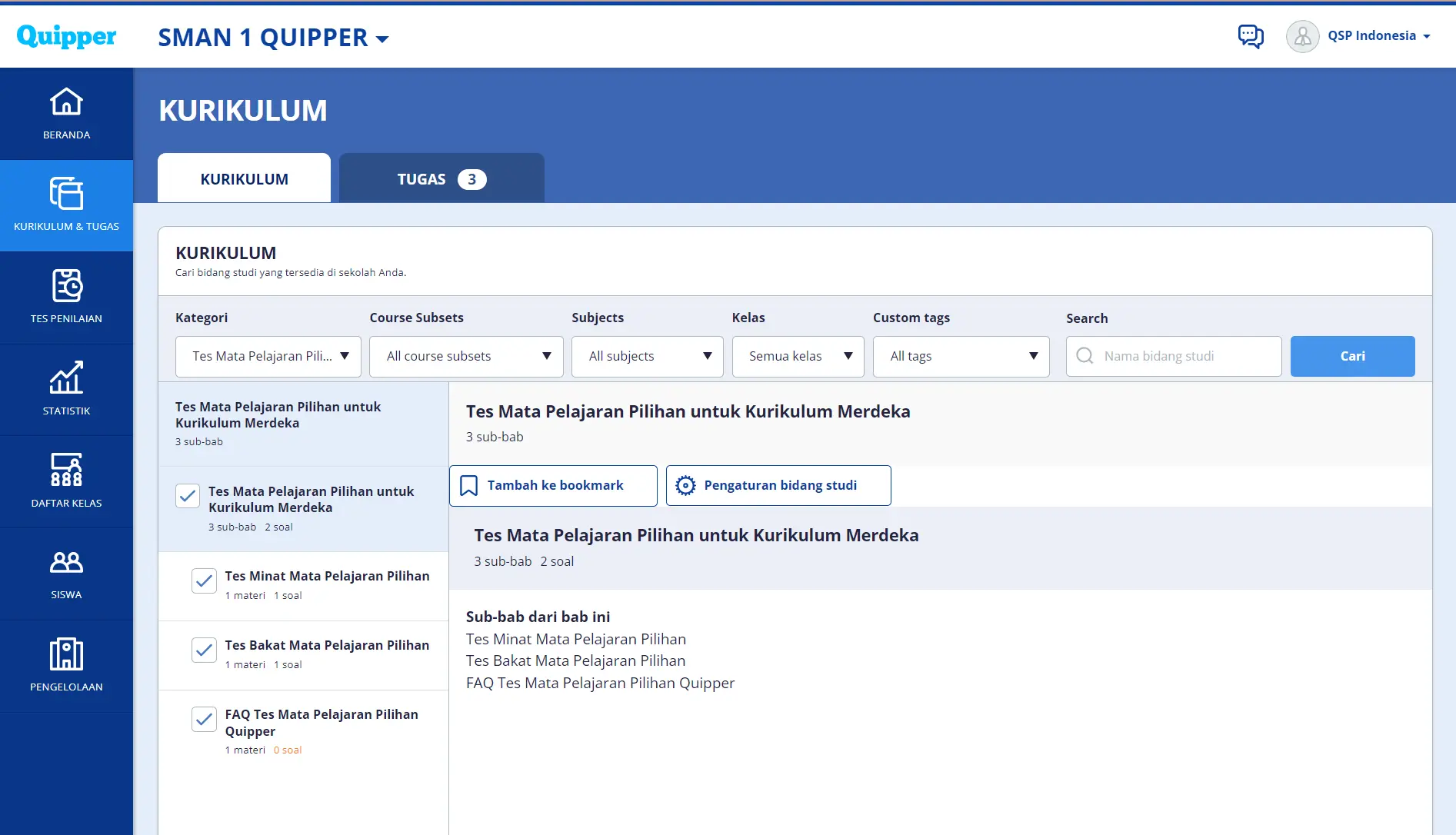Toggle checkbox for Tes Mata Pelajaran Pilihan untuk Kurikulum Merdeka

[x=188, y=496]
